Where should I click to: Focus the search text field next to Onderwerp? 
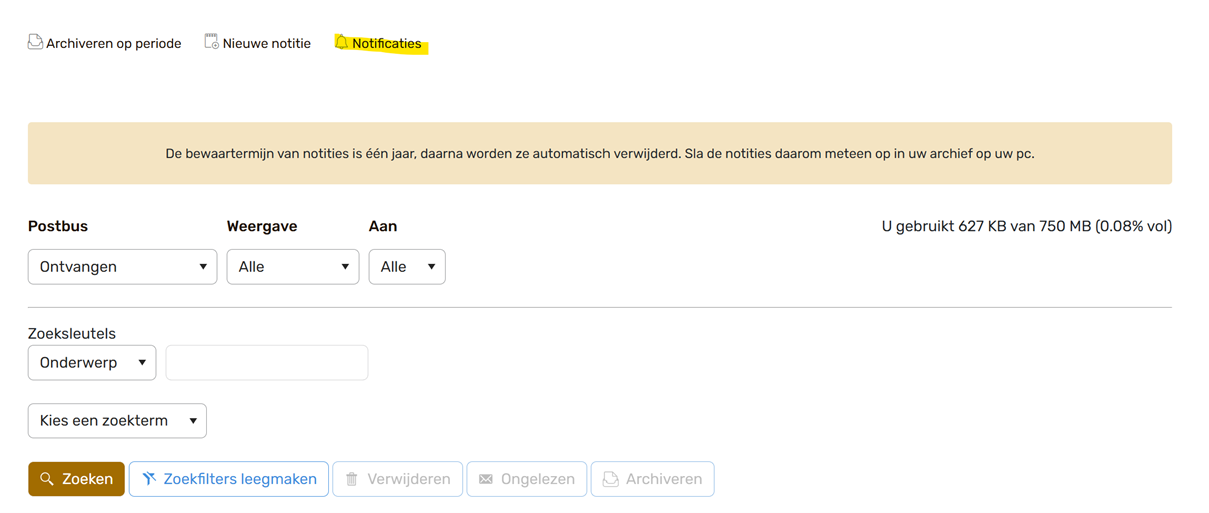pyautogui.click(x=267, y=363)
